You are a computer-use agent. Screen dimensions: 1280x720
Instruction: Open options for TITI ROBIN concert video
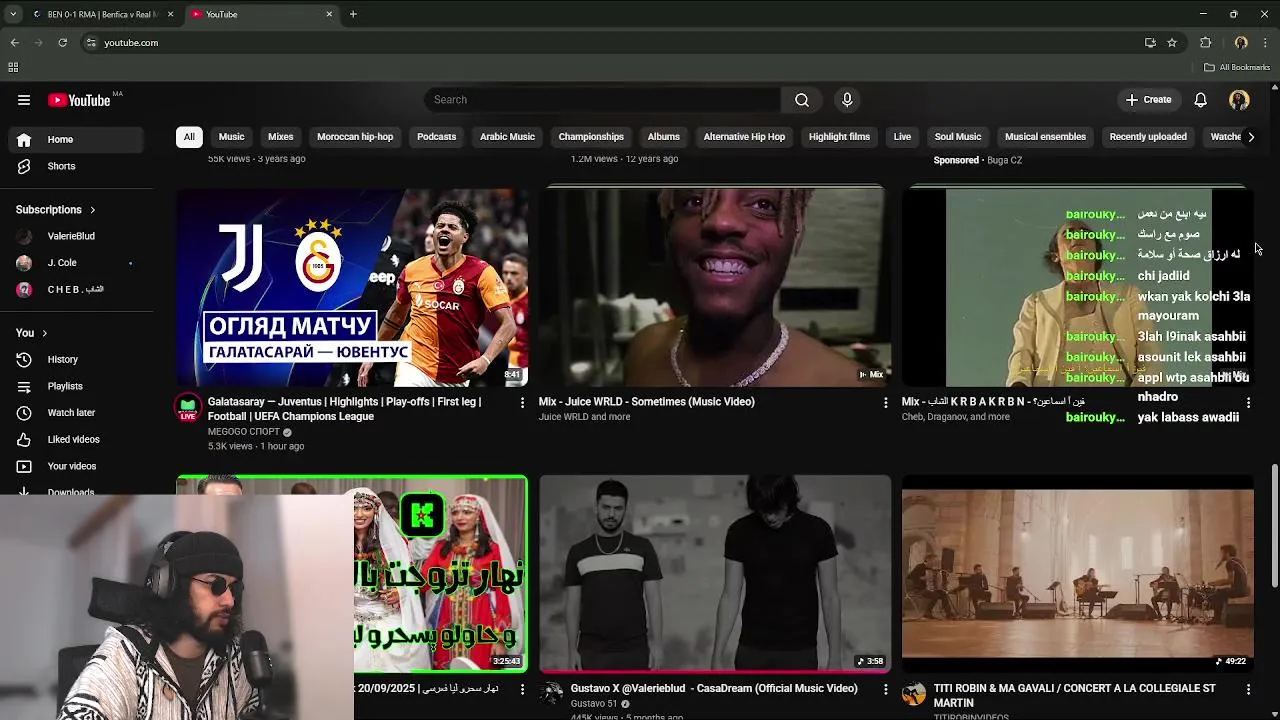[1247, 689]
